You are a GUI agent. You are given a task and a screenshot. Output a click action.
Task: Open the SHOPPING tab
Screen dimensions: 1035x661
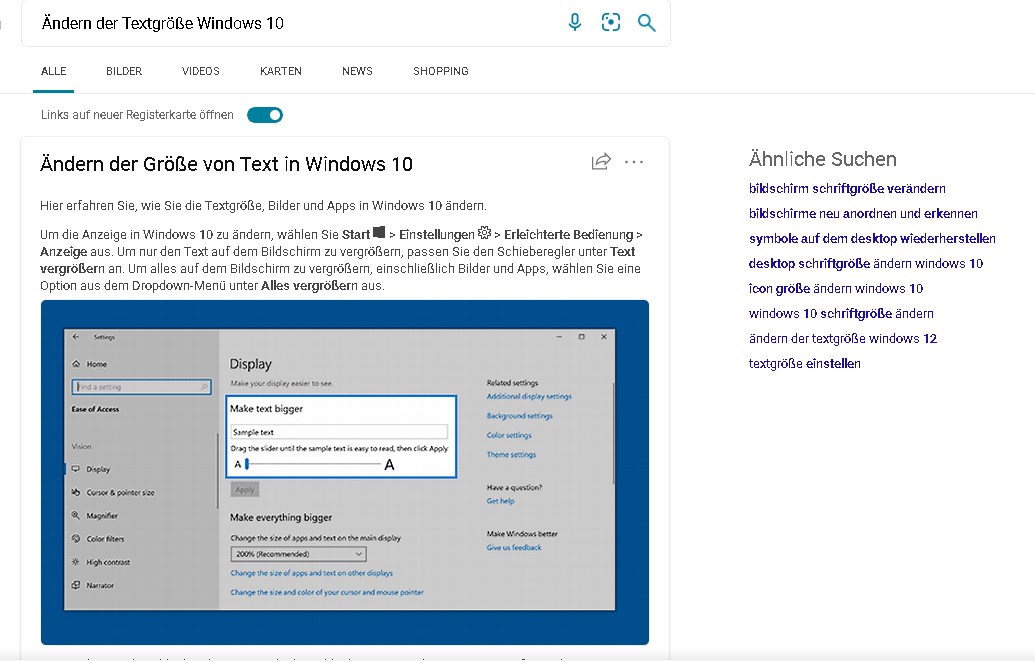tap(441, 71)
